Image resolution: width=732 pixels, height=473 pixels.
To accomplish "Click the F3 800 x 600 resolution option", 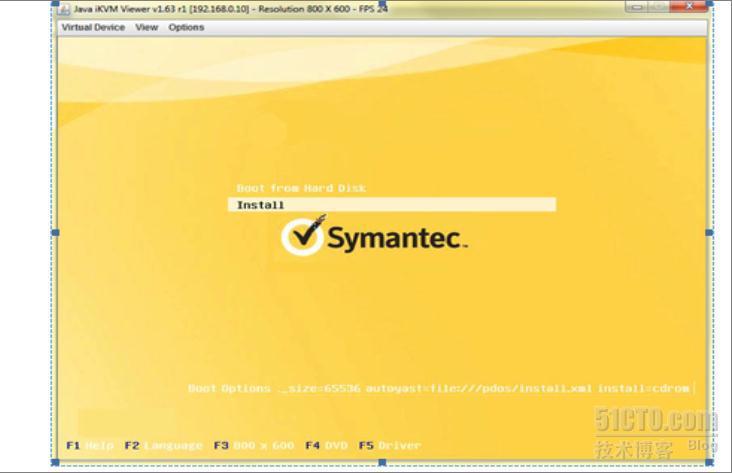I will [253, 445].
